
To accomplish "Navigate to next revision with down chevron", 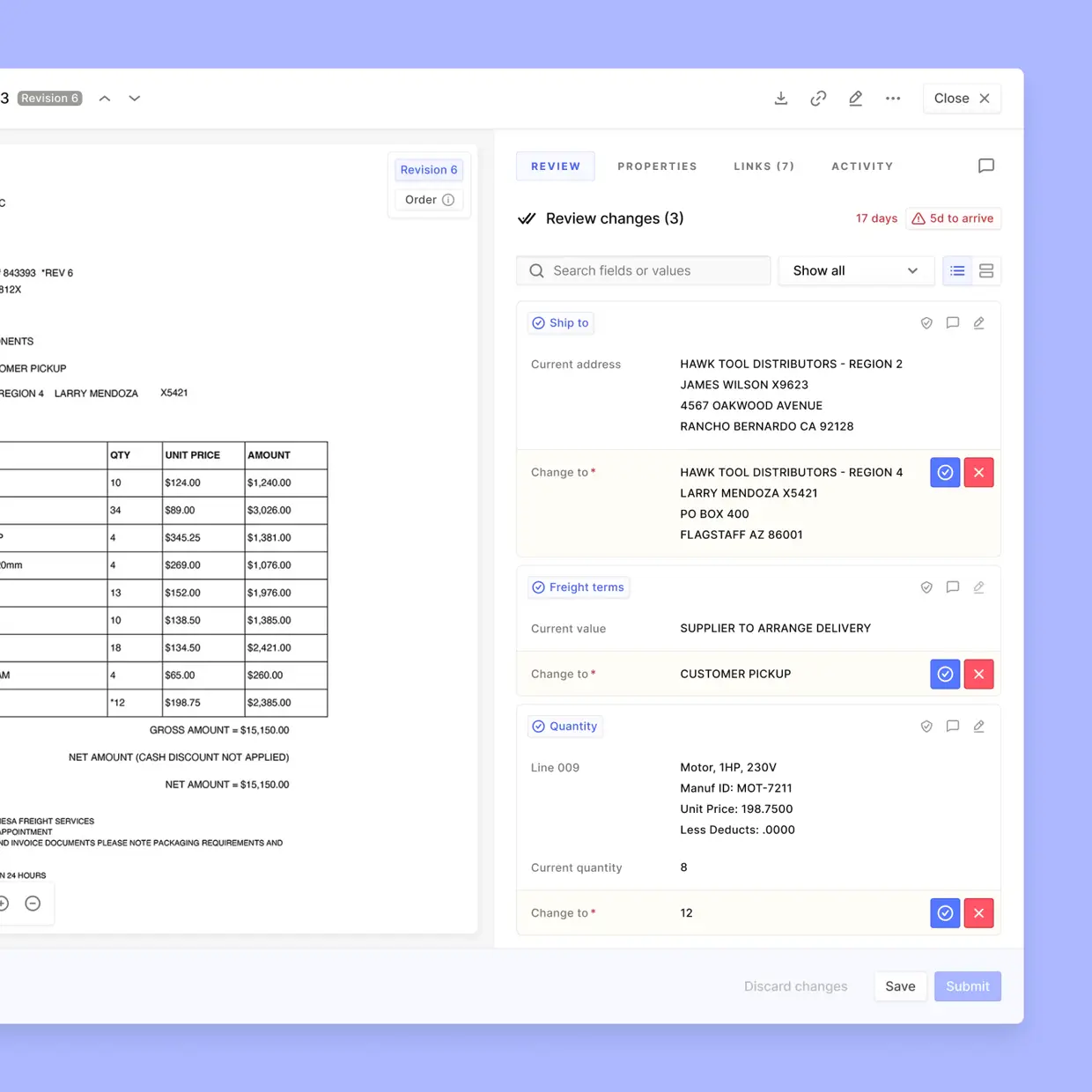I will 134,98.
